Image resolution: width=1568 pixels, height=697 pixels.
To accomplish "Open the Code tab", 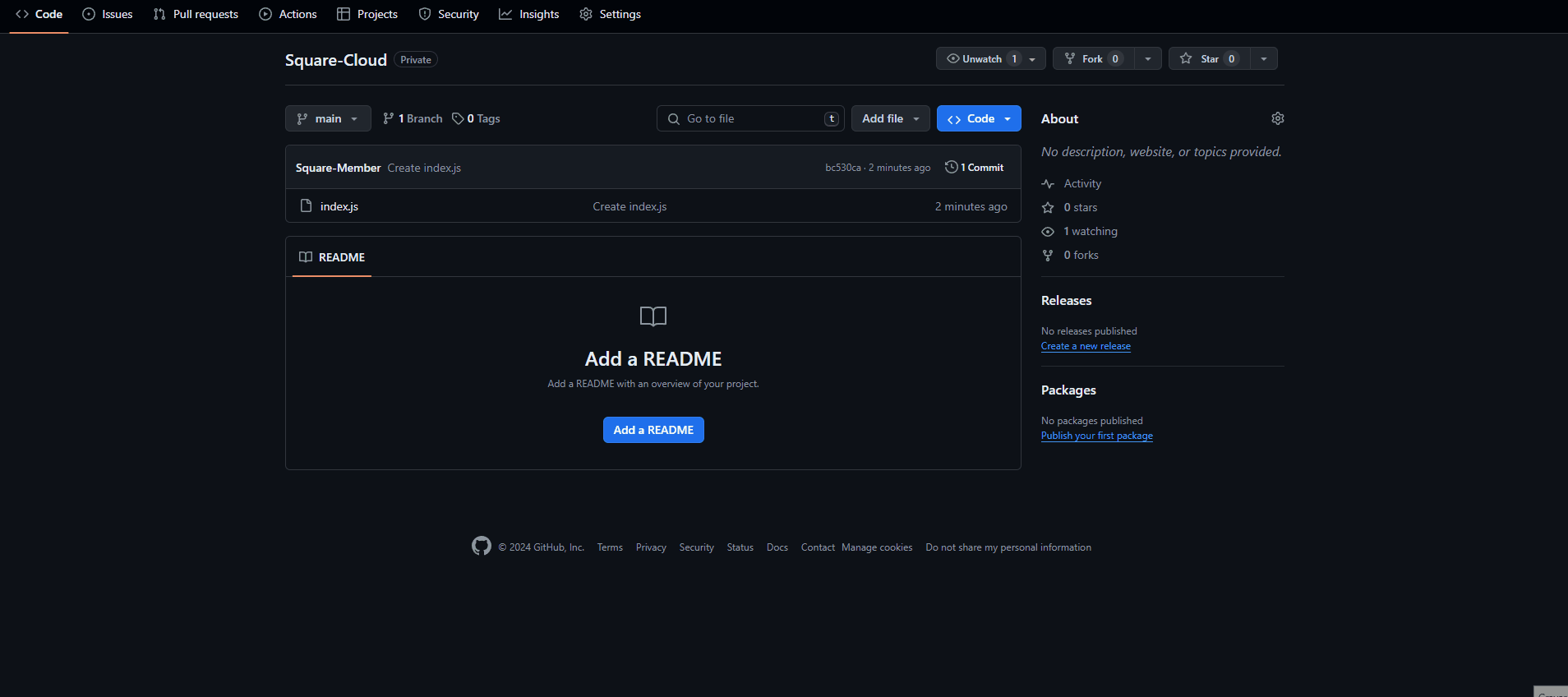I will tap(39, 14).
